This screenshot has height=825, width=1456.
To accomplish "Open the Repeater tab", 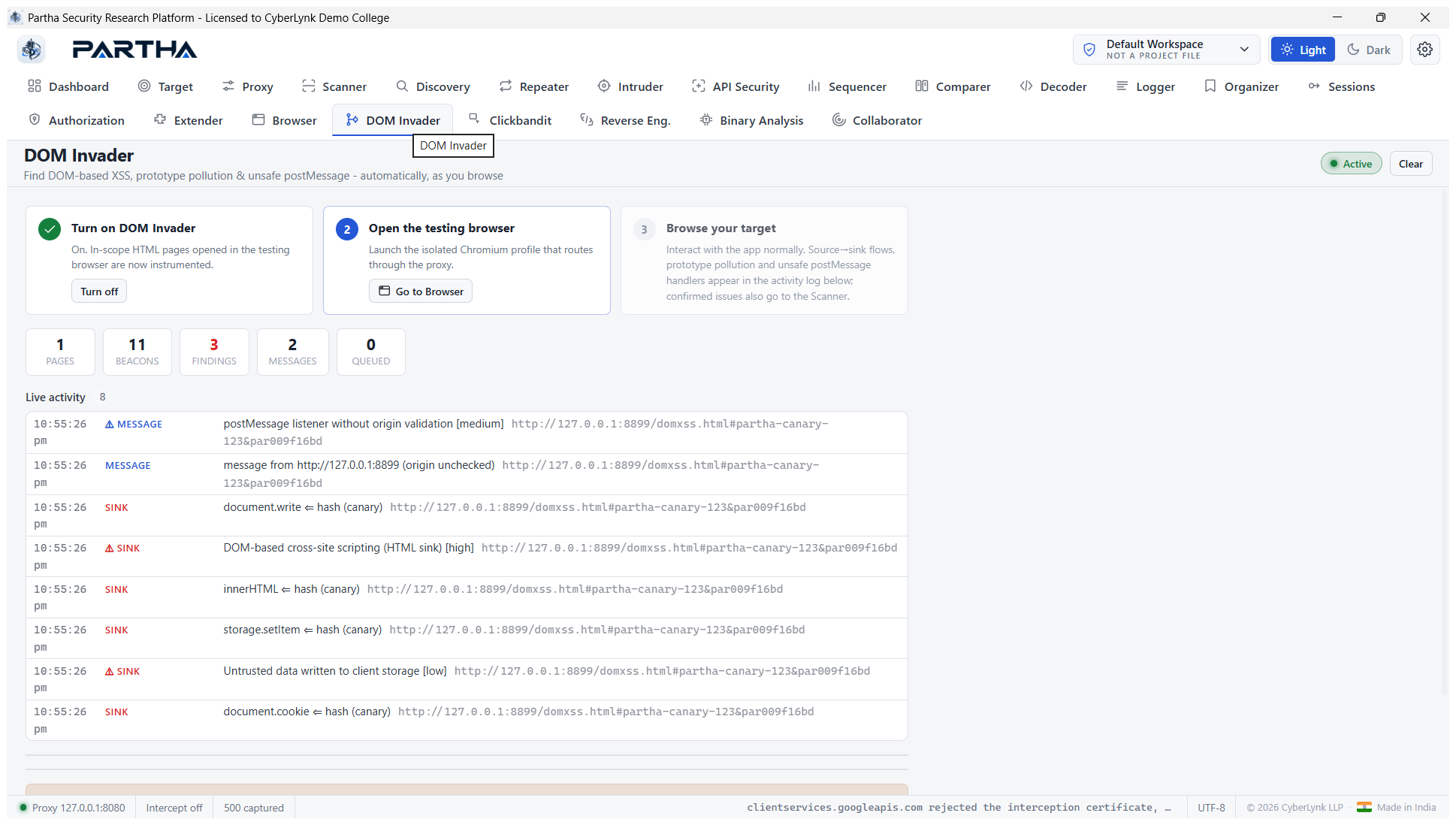I will pos(534,86).
